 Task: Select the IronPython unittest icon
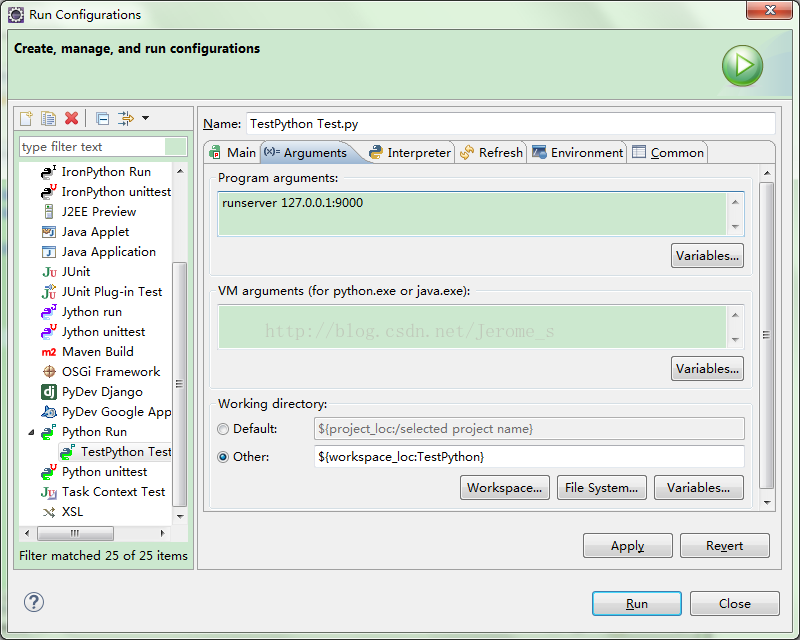48,192
